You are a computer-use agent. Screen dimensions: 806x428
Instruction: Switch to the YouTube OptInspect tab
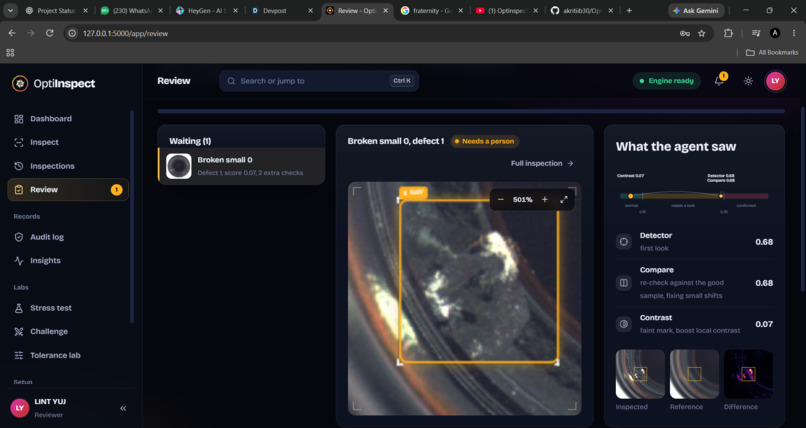point(507,10)
